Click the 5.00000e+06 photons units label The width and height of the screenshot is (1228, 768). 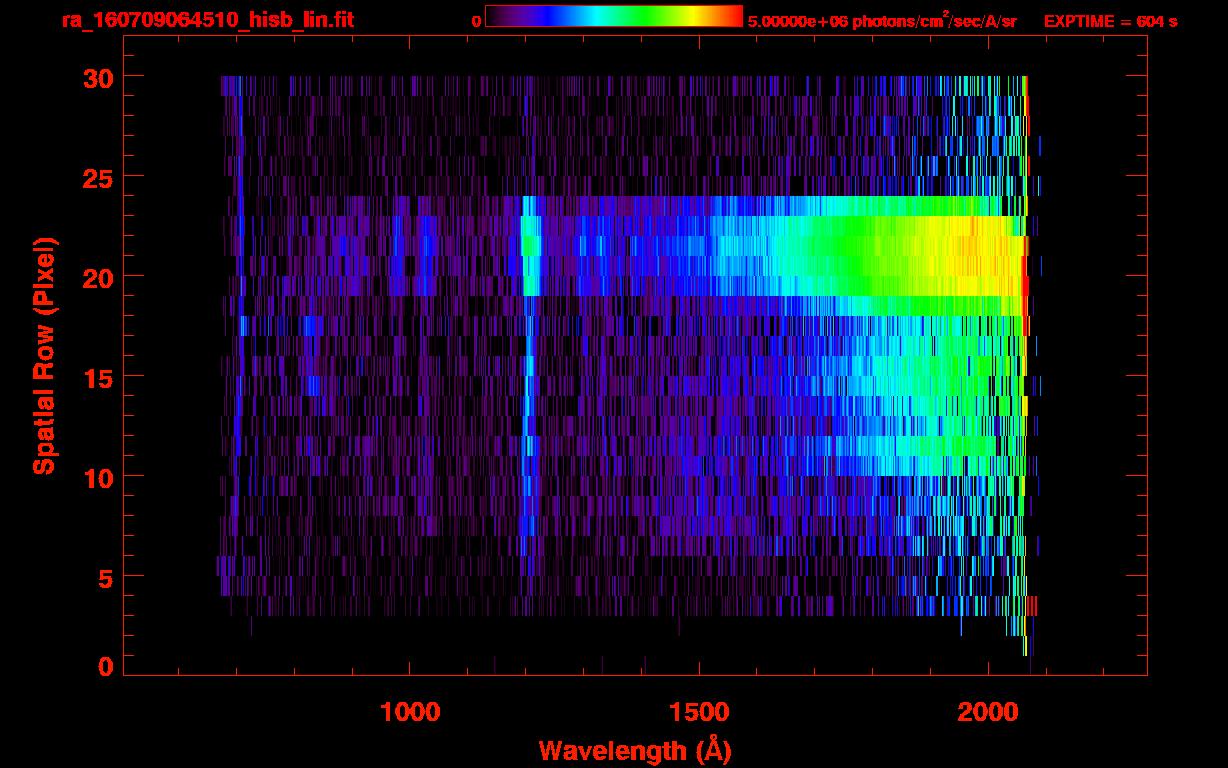(x=881, y=21)
